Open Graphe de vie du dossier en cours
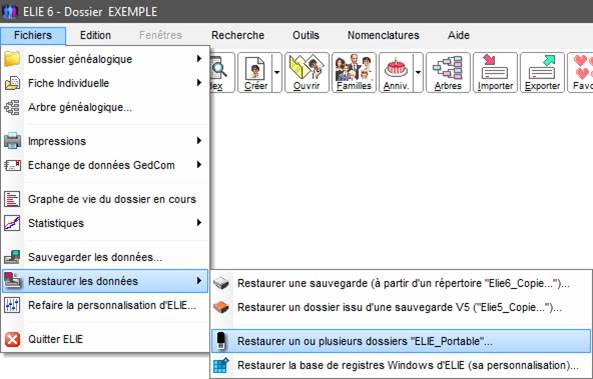Viewport: 593px width, 379px height. 105,199
